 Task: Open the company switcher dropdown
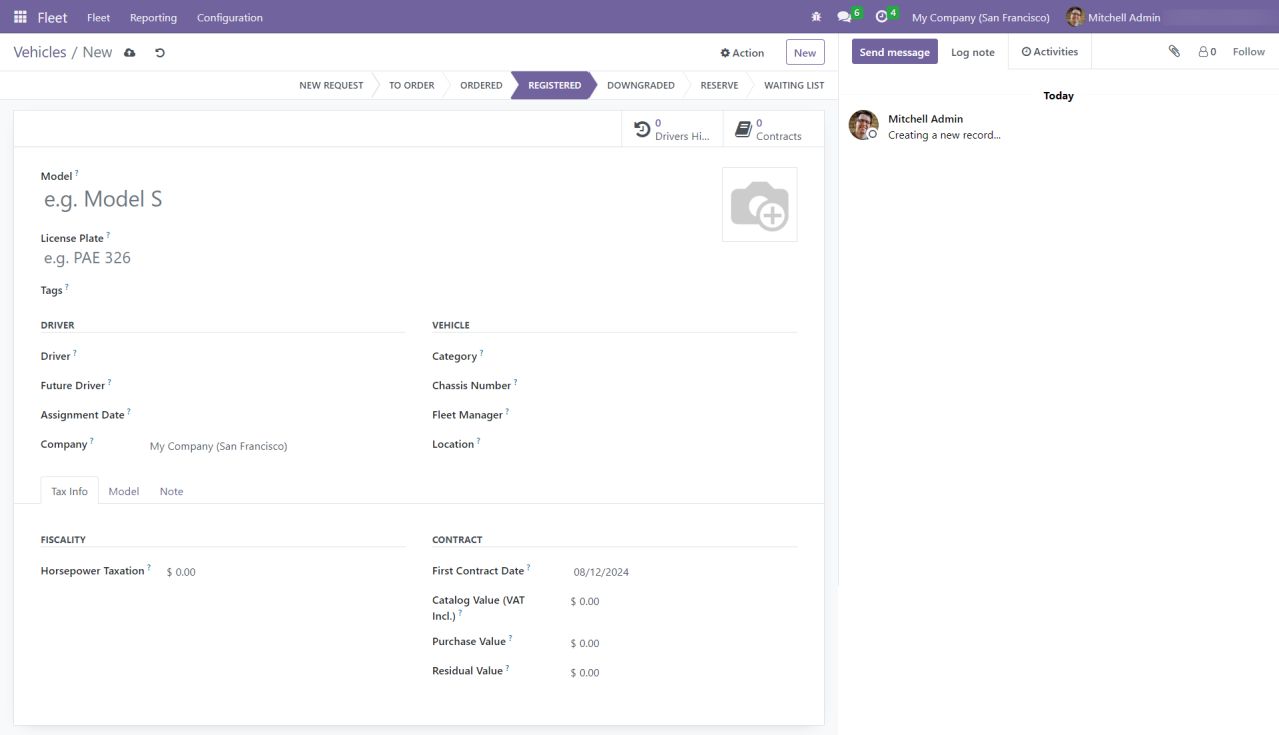point(980,17)
